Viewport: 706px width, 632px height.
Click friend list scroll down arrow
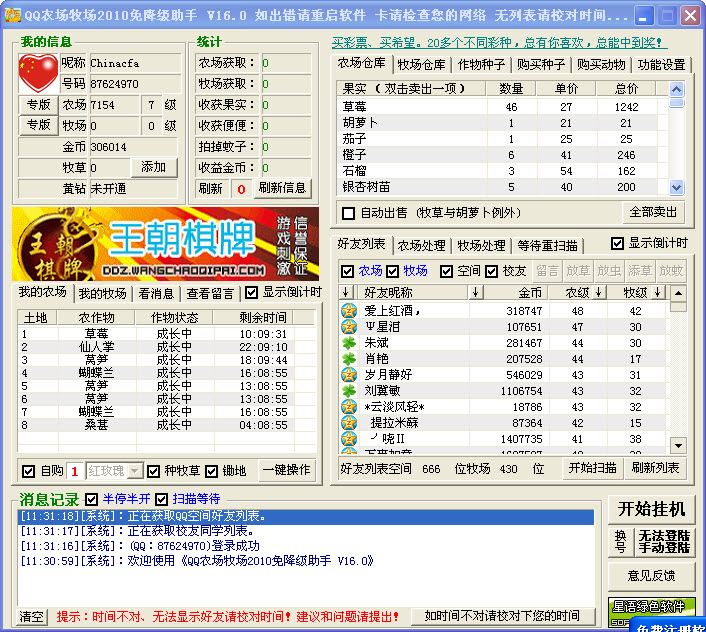[x=678, y=446]
